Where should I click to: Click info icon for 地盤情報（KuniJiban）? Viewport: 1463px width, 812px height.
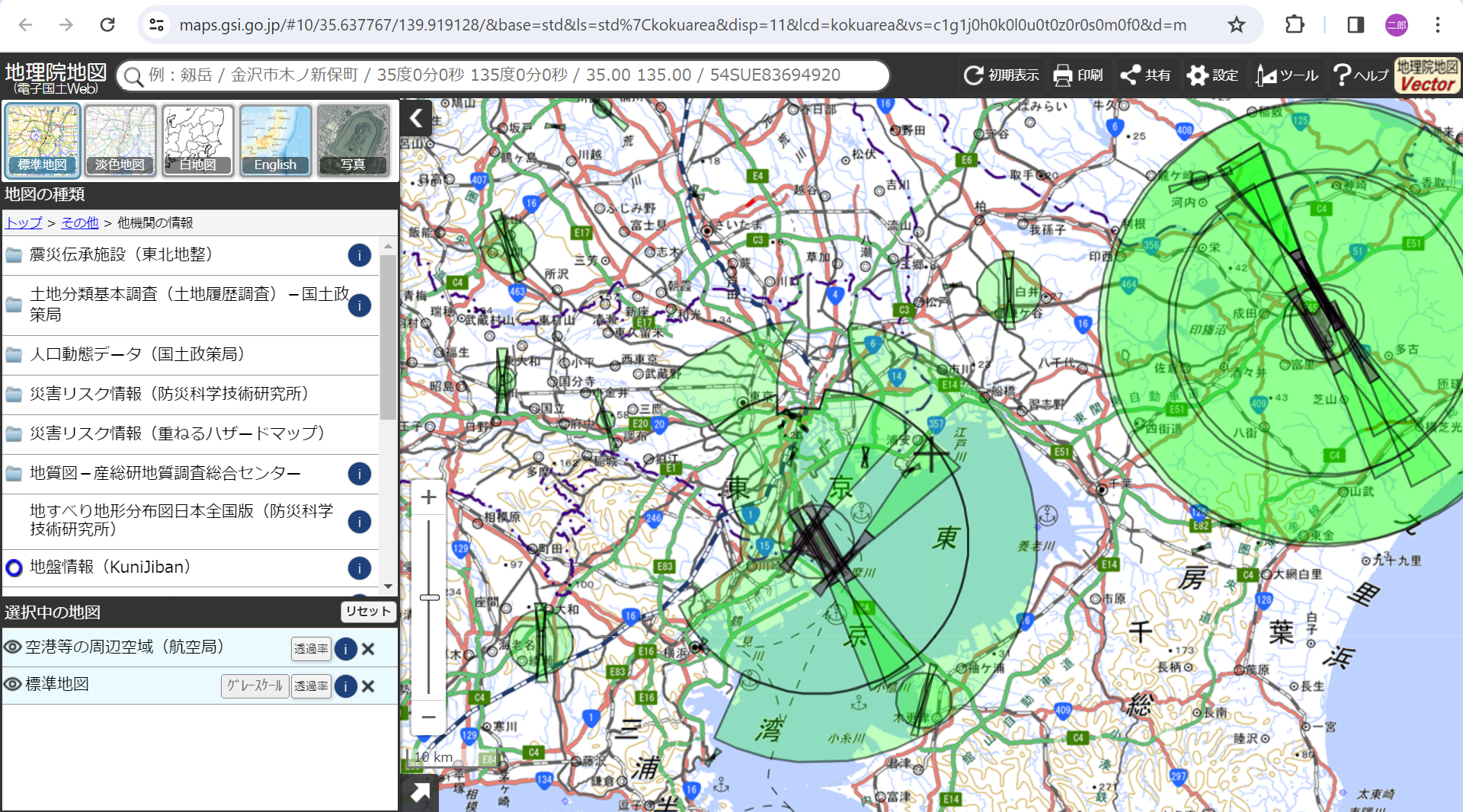tap(359, 568)
